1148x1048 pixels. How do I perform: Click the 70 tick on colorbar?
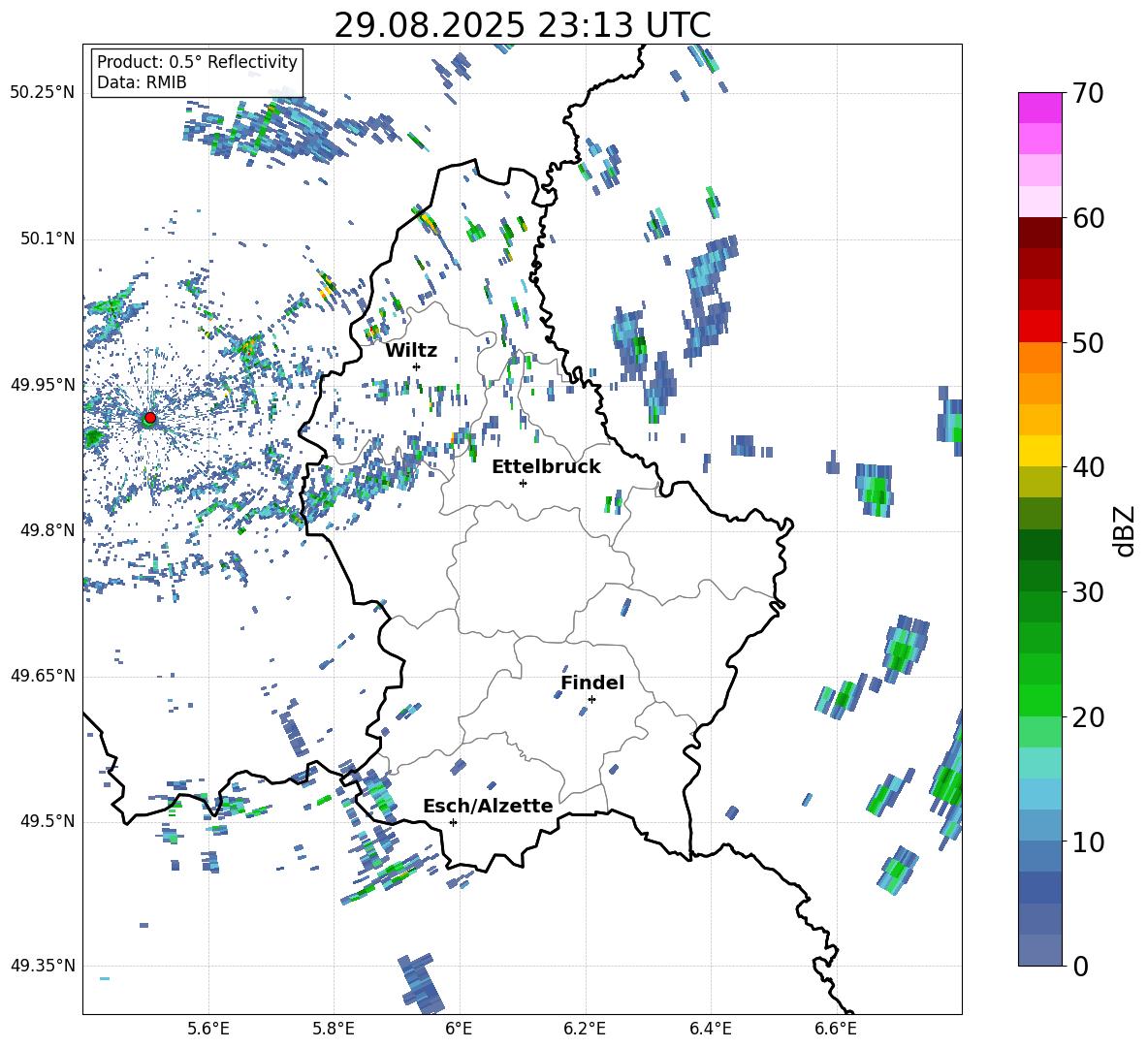[x=1088, y=94]
